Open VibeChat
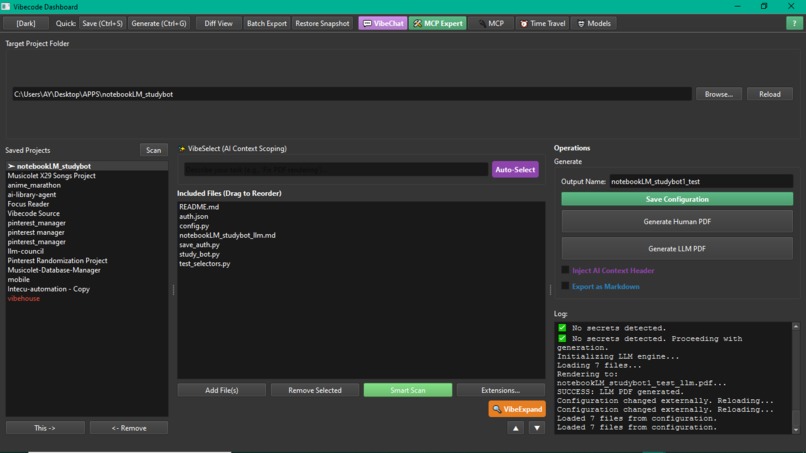This screenshot has width=806, height=453. pyautogui.click(x=383, y=24)
